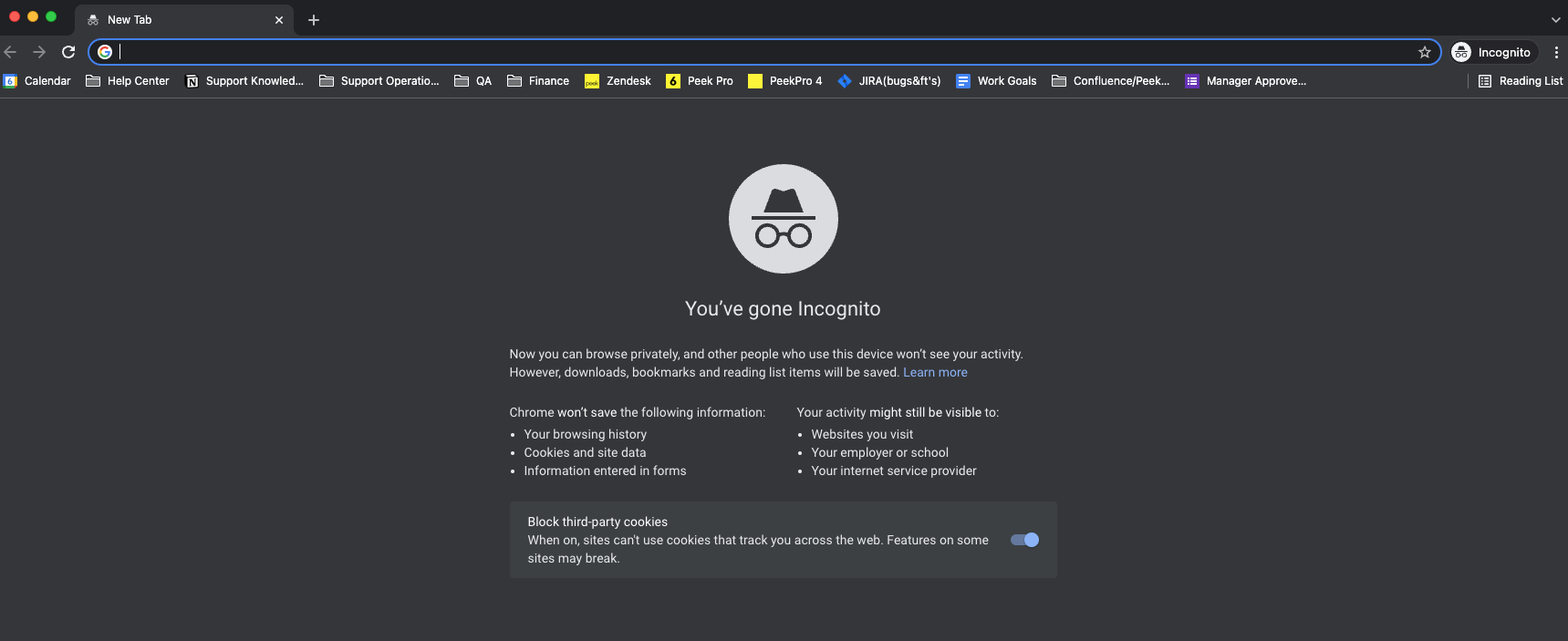Expand the Finance bookmark folder
The height and width of the screenshot is (641, 1568).
[538, 81]
